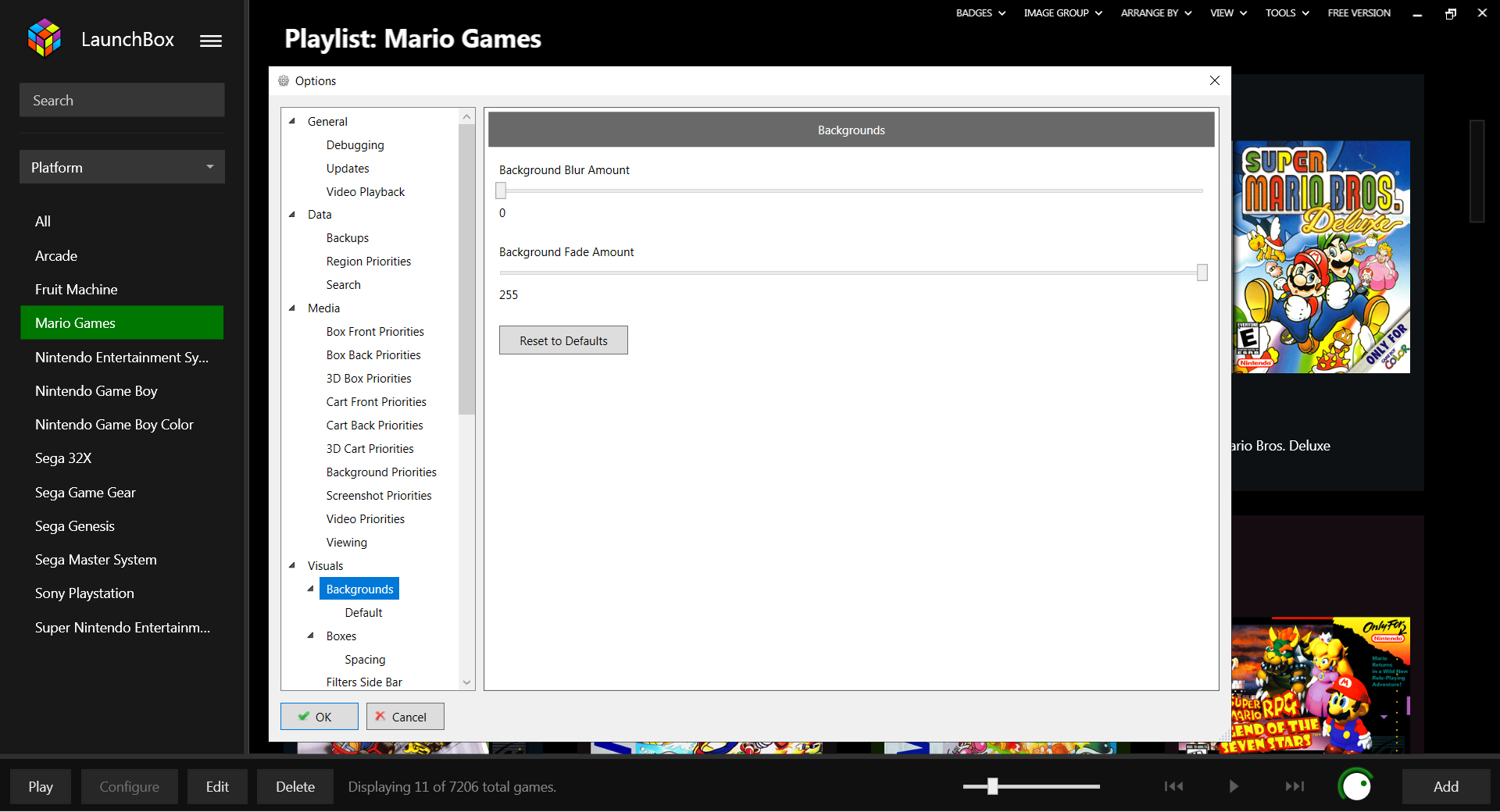Click the previous track playback button
Image resolution: width=1500 pixels, height=812 pixels.
coord(1173,786)
